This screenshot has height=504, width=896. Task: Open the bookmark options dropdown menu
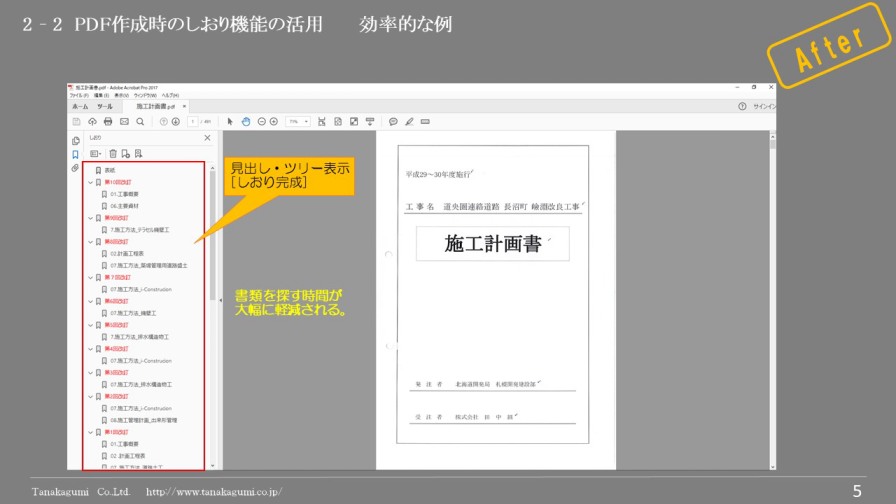(x=96, y=153)
